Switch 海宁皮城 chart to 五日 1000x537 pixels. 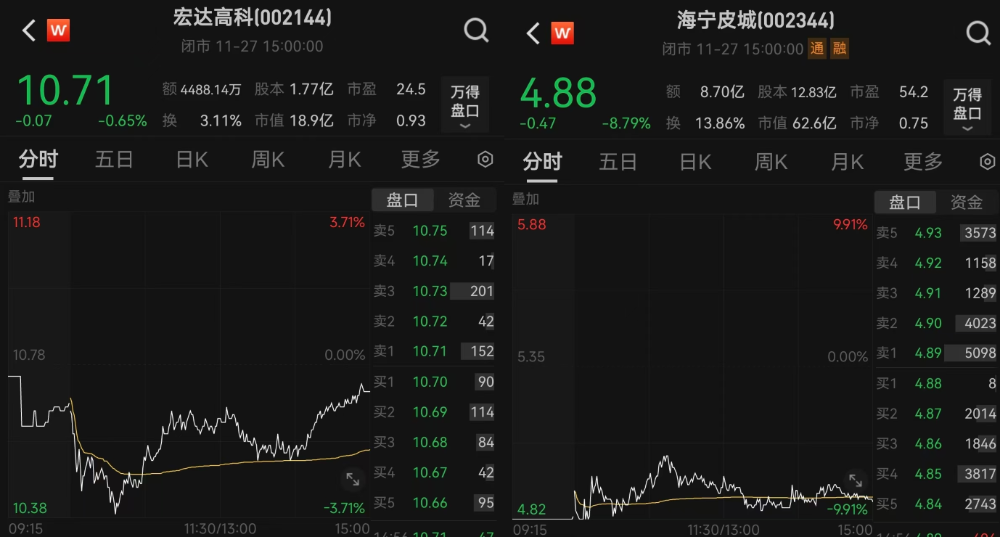pos(618,161)
